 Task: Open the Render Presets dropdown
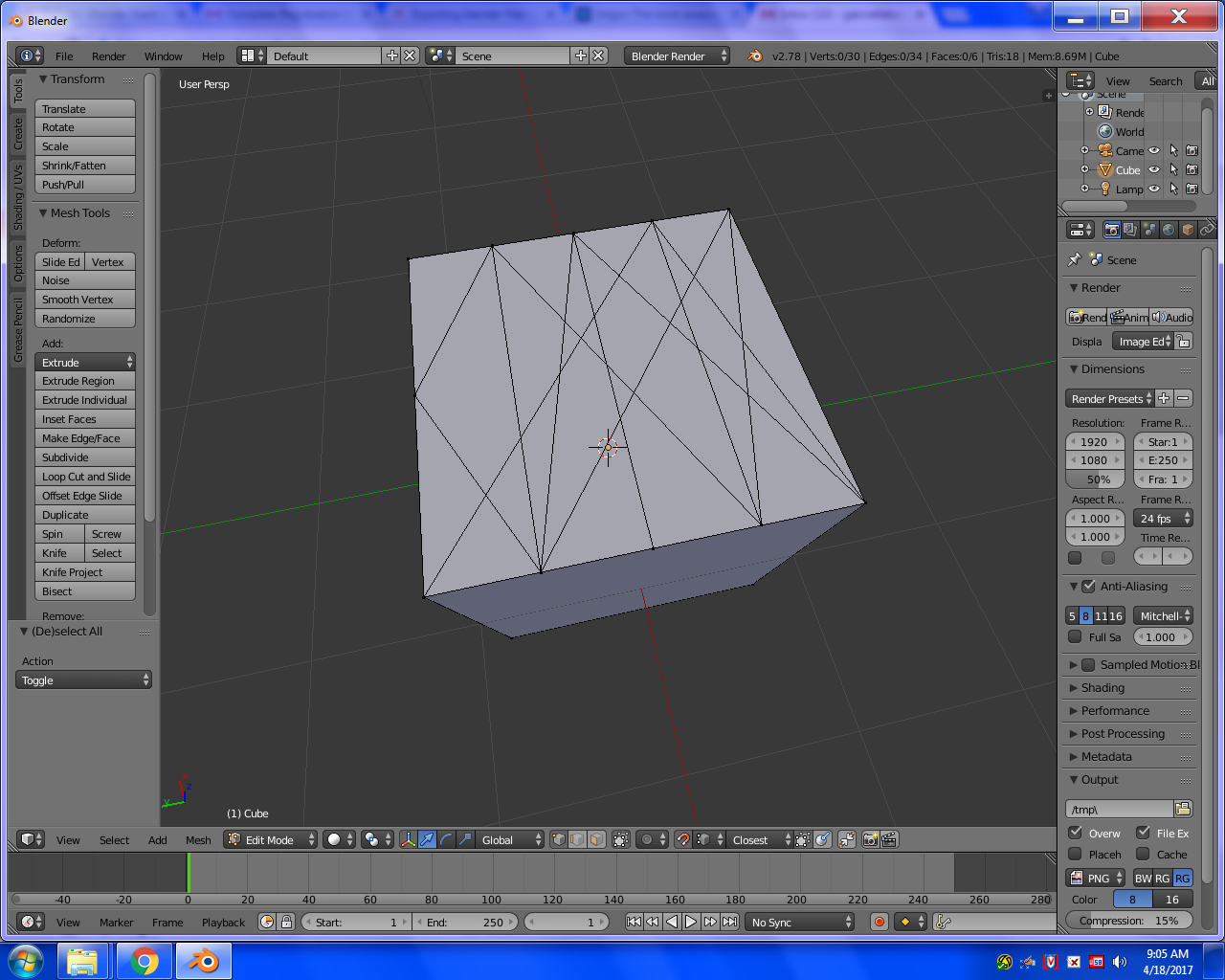1110,398
